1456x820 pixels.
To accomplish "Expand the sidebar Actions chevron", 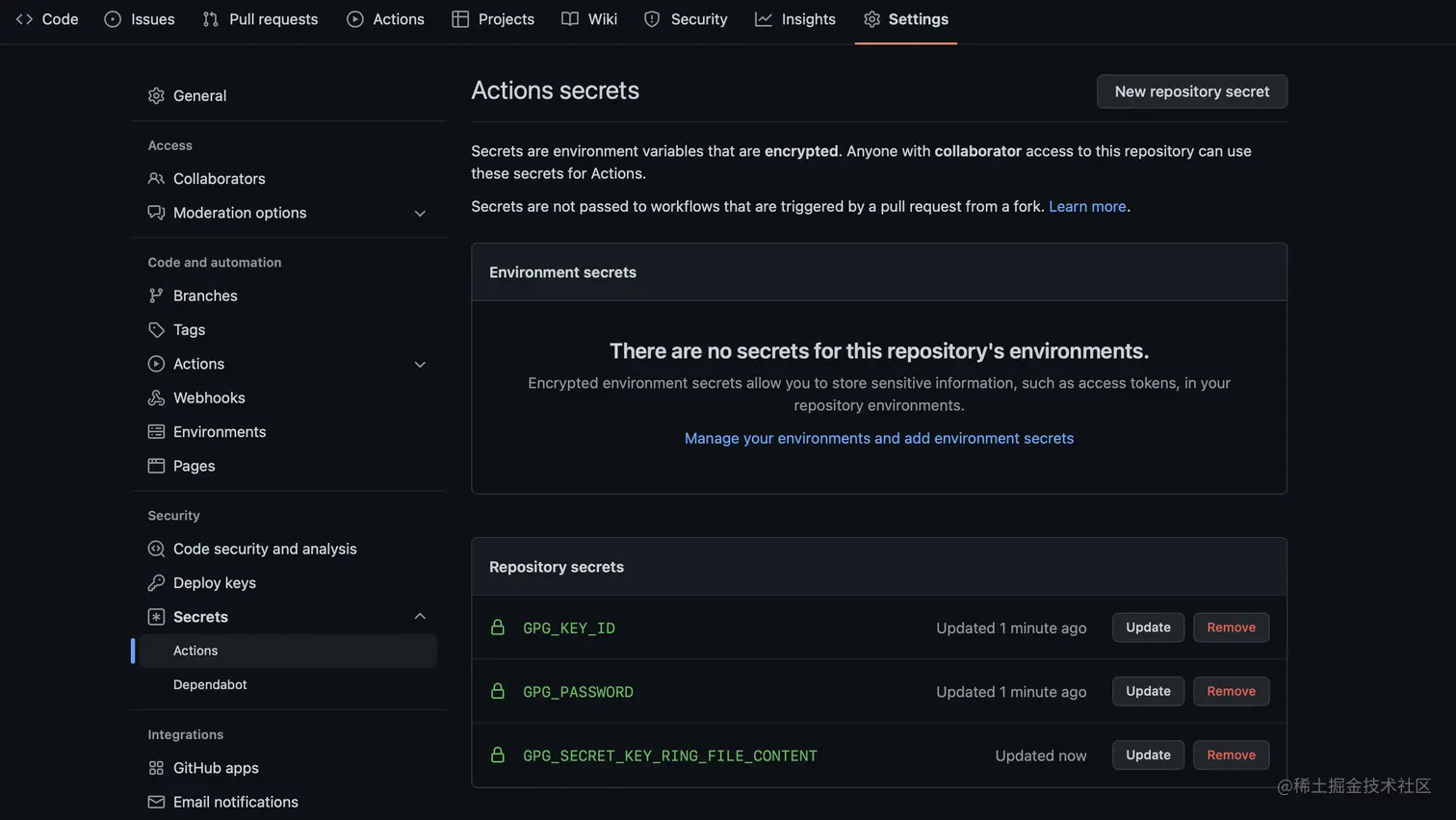I will pos(420,365).
